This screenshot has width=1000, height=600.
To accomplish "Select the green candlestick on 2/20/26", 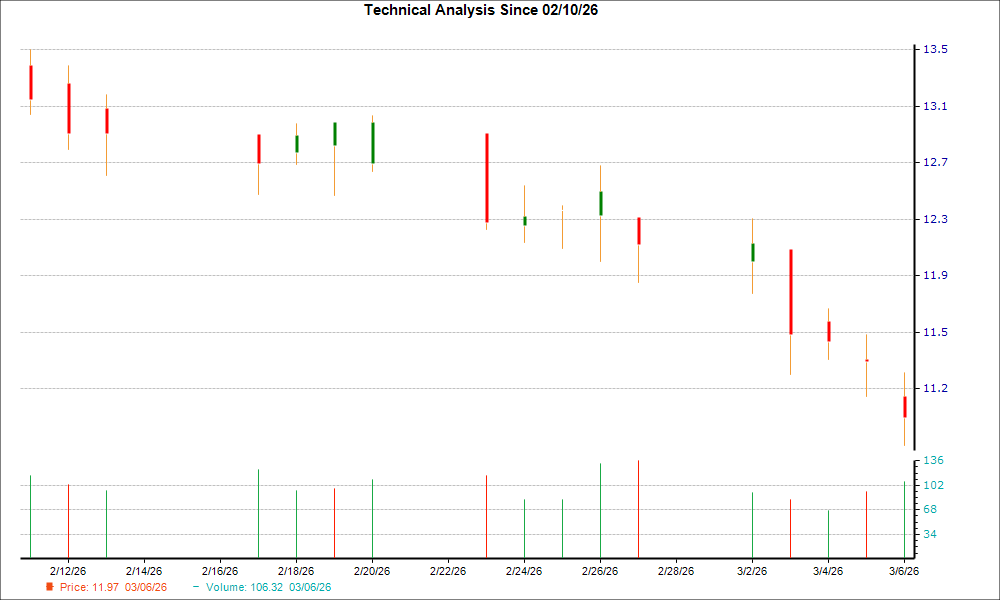I will (x=373, y=140).
